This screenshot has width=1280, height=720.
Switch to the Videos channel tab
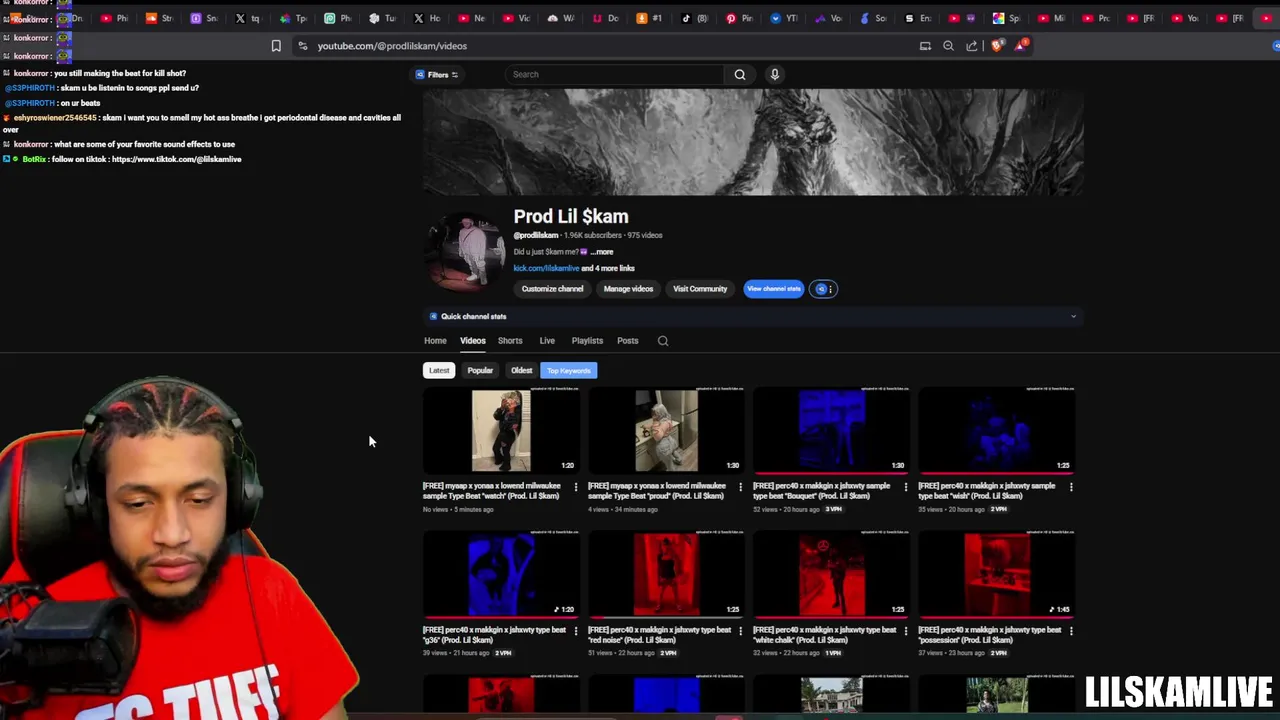click(x=472, y=341)
